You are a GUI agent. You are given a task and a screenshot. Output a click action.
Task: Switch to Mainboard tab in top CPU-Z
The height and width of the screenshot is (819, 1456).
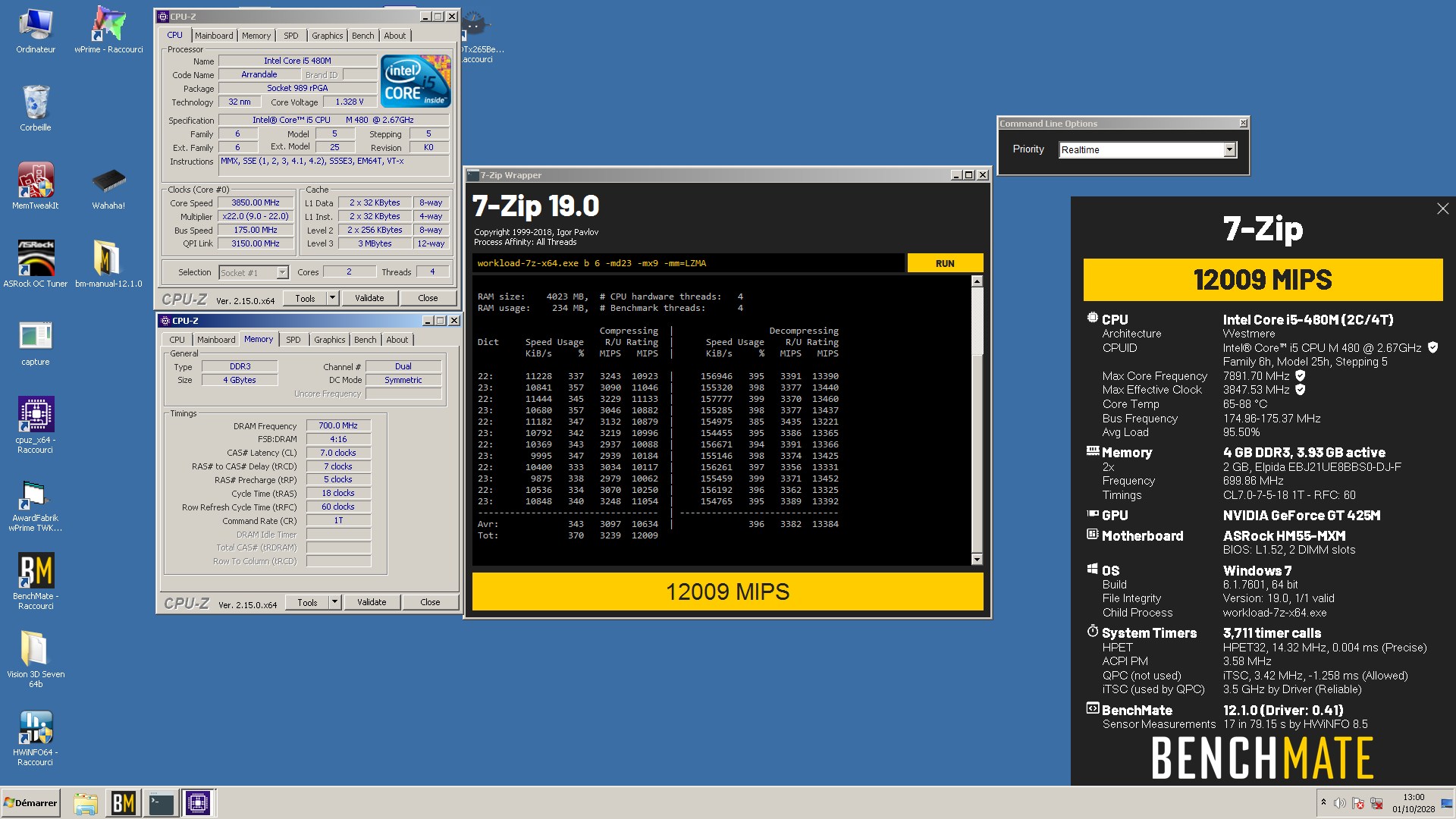point(214,36)
